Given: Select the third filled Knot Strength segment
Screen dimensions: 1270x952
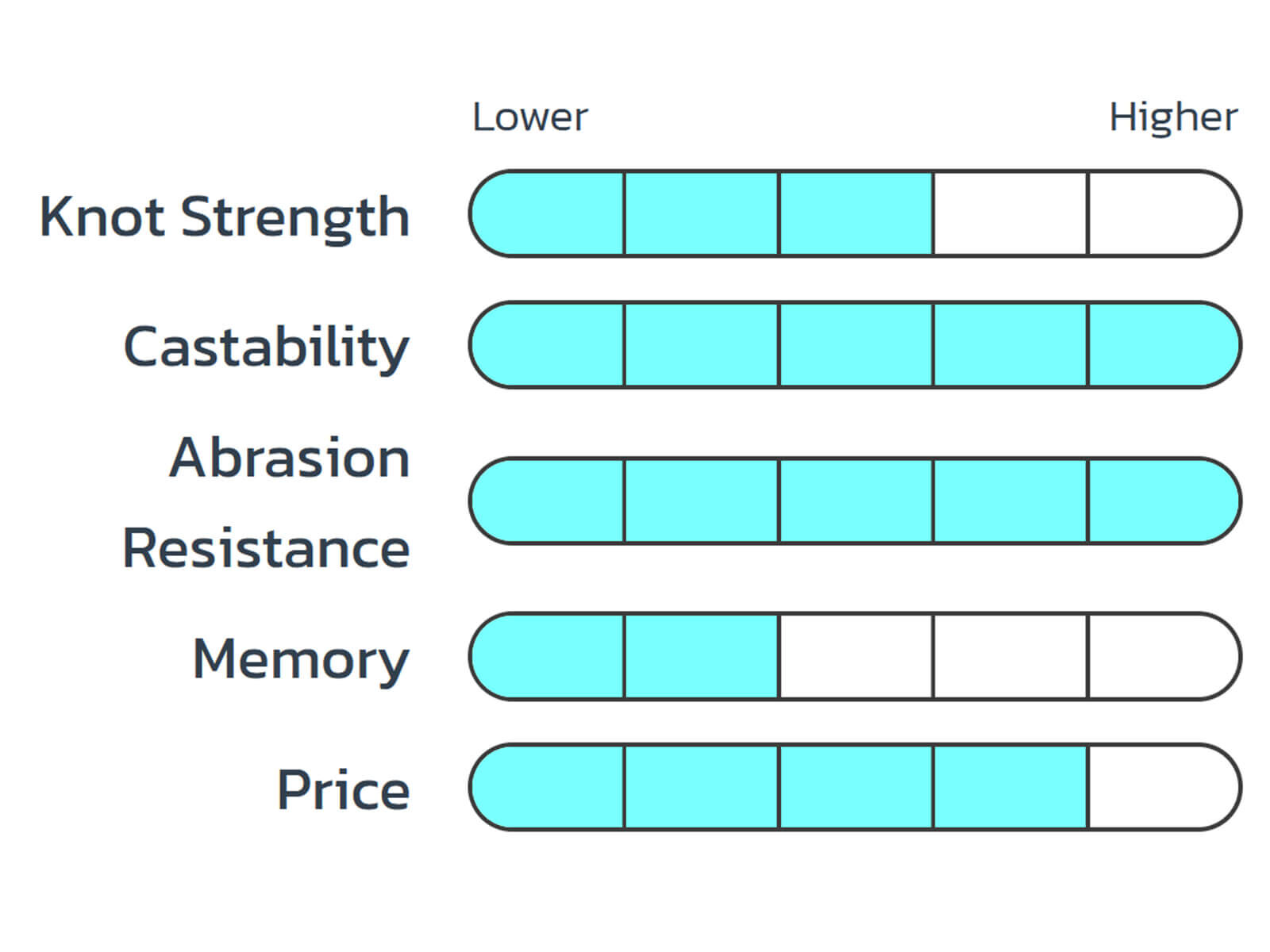Looking at the screenshot, I should click(x=856, y=213).
